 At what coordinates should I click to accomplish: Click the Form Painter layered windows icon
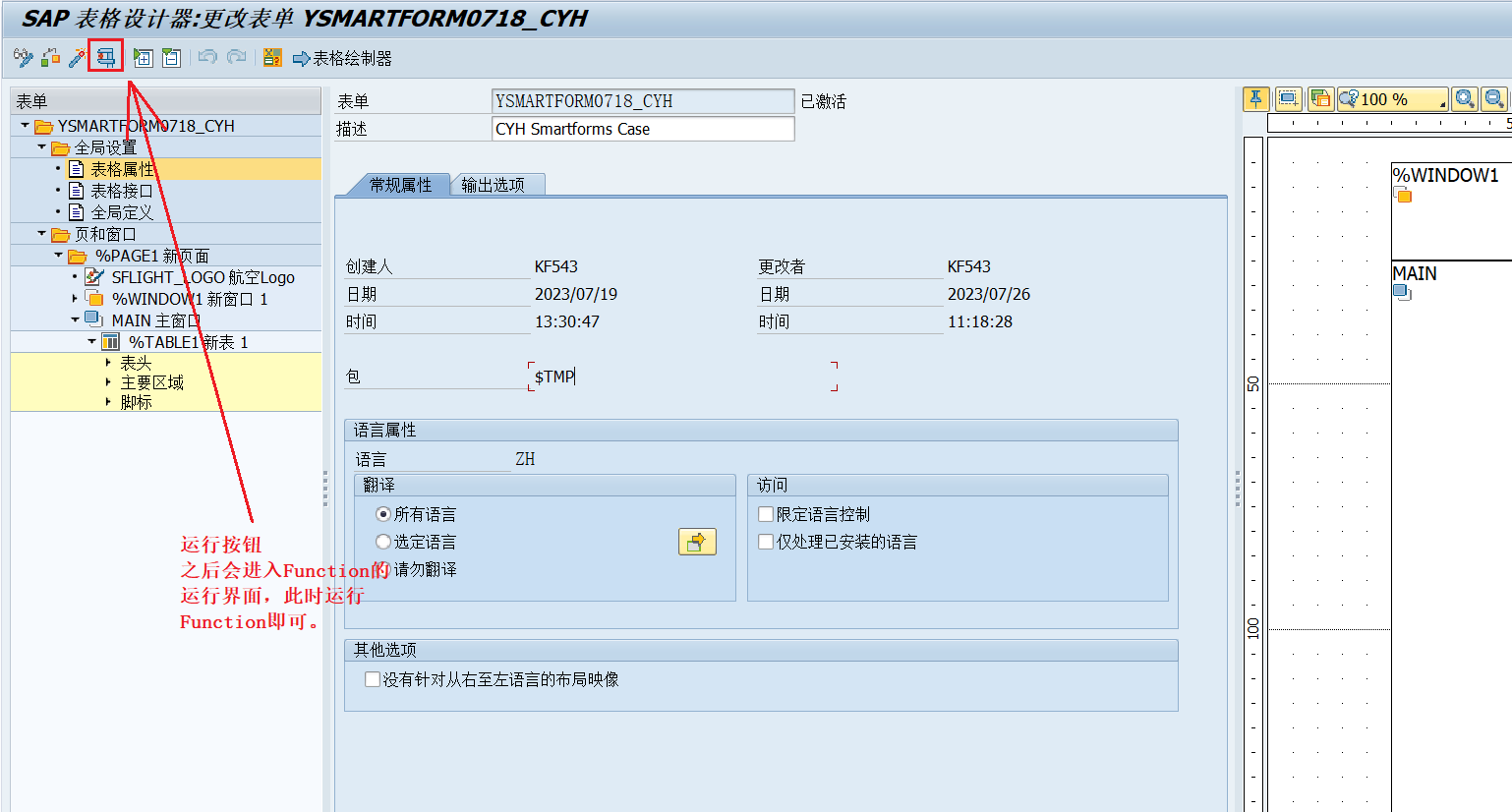click(x=1320, y=98)
